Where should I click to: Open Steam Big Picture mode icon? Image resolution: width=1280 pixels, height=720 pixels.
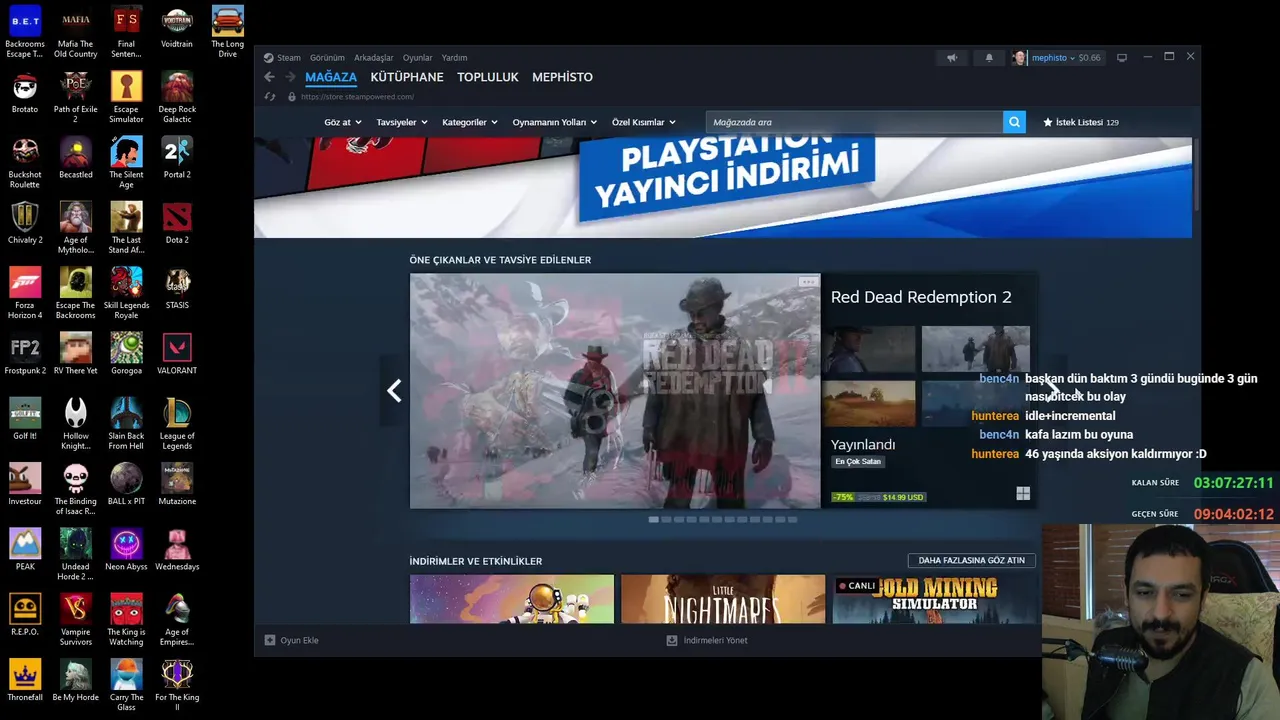pos(1122,58)
